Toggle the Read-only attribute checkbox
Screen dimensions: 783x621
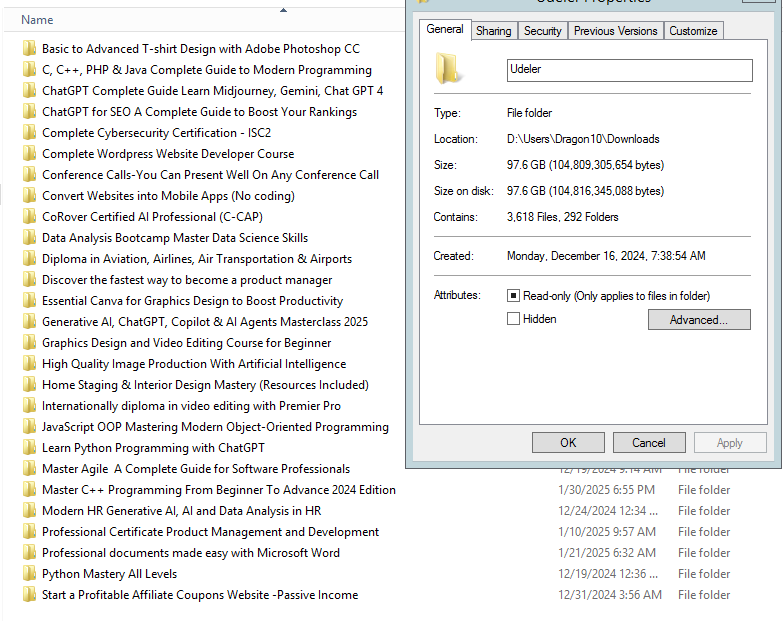click(x=513, y=296)
